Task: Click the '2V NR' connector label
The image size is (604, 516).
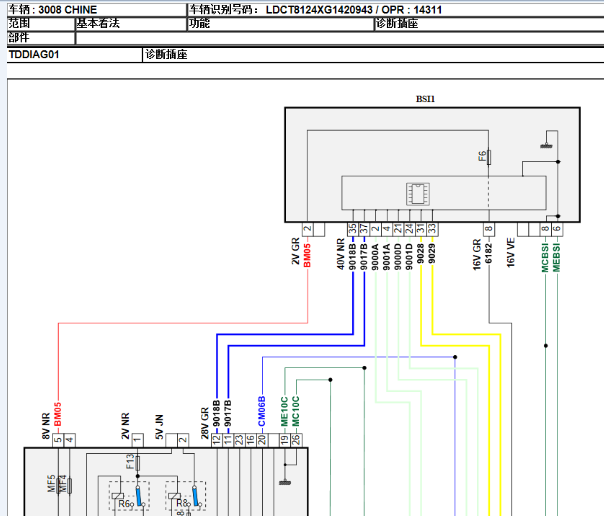Action: 126,426
